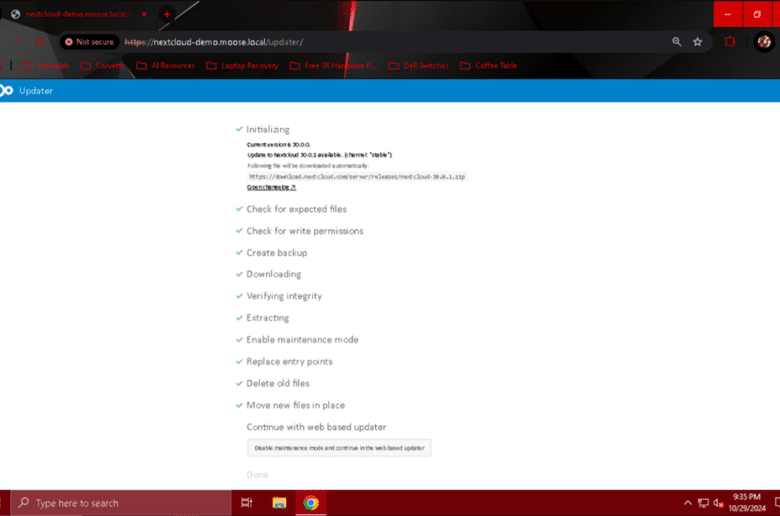Image resolution: width=780 pixels, height=516 pixels.
Task: Open the Coffee Table bookmarks folder
Action: (489, 66)
